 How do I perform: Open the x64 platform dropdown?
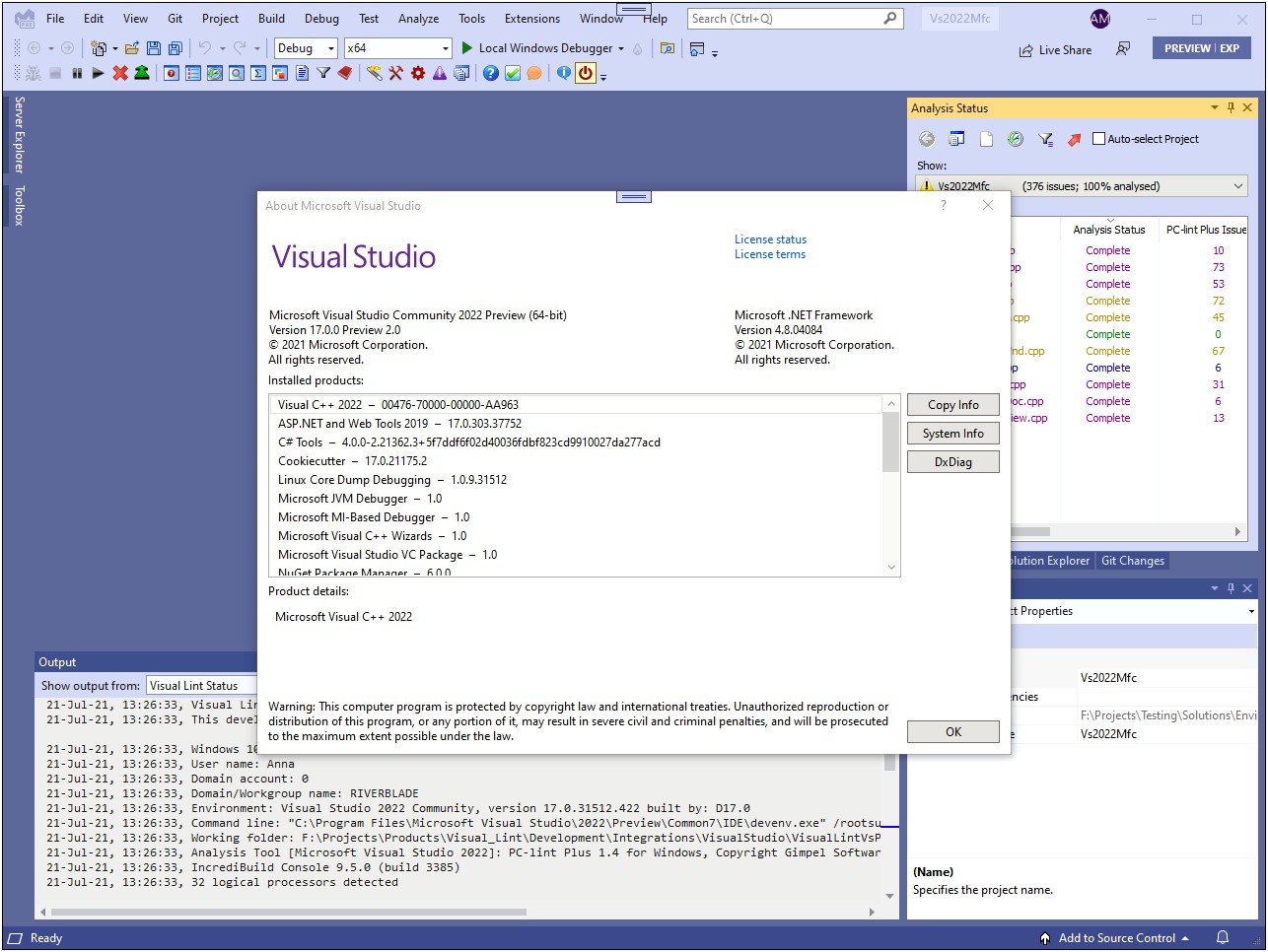click(398, 48)
